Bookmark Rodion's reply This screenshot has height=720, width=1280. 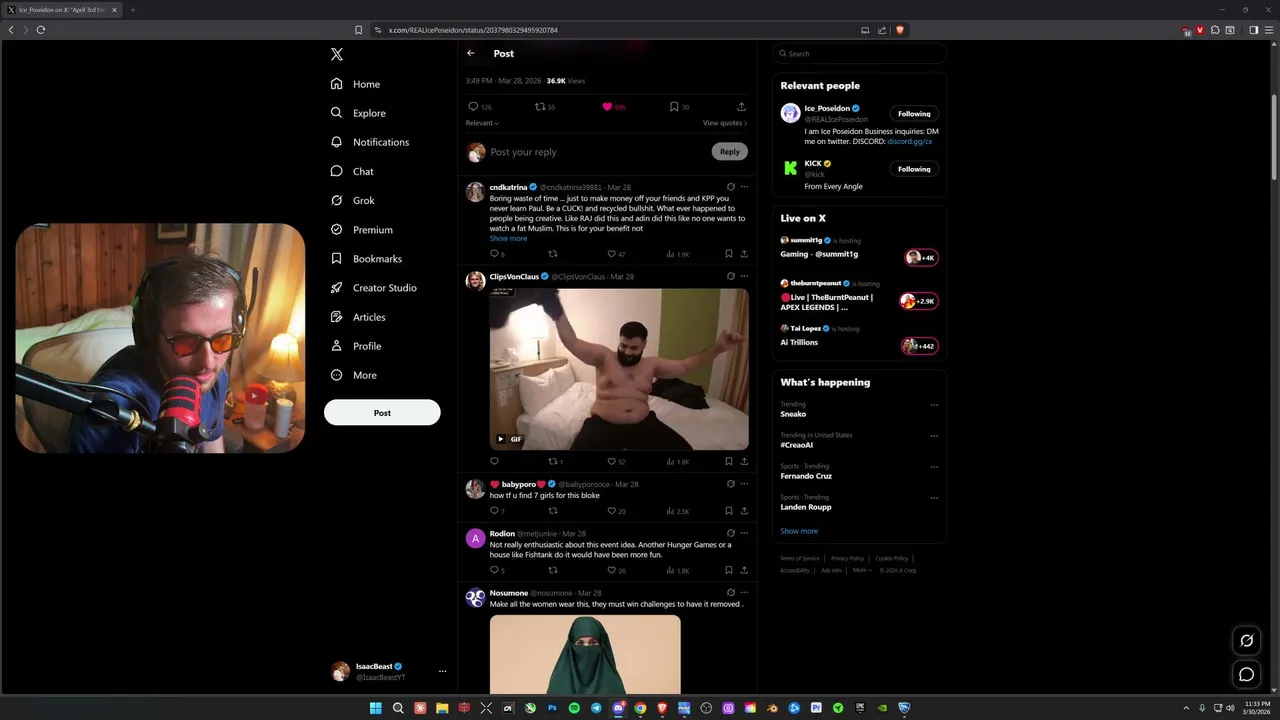729,570
